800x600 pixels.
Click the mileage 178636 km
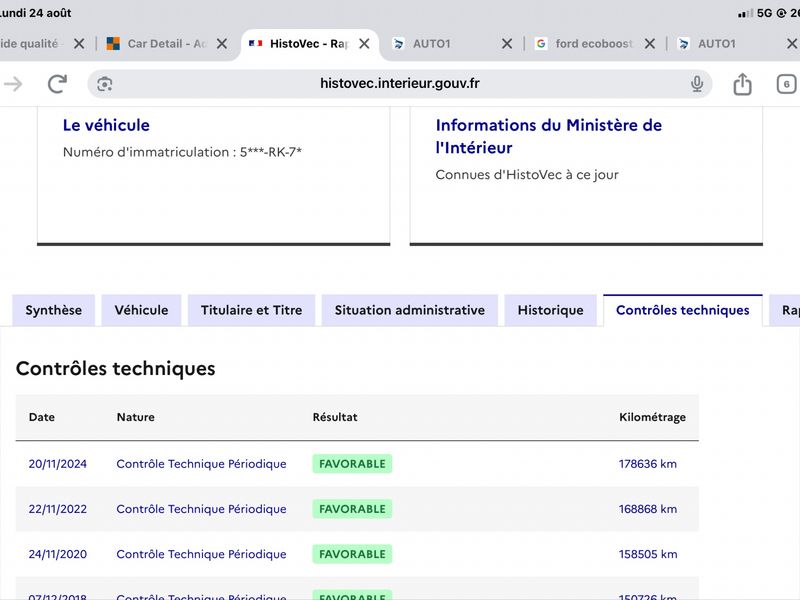point(647,464)
